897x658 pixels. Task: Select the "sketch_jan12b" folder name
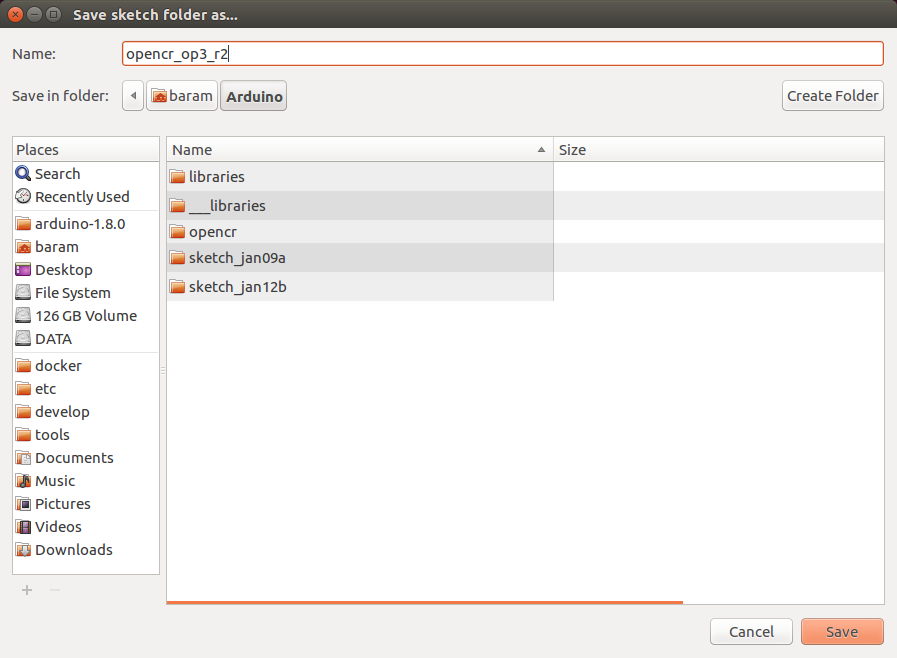(238, 287)
